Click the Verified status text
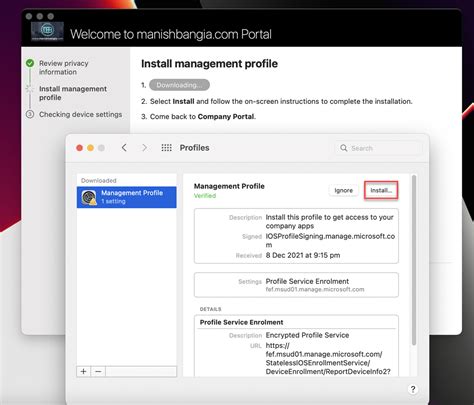Viewport: 474px width, 405px height. click(205, 196)
